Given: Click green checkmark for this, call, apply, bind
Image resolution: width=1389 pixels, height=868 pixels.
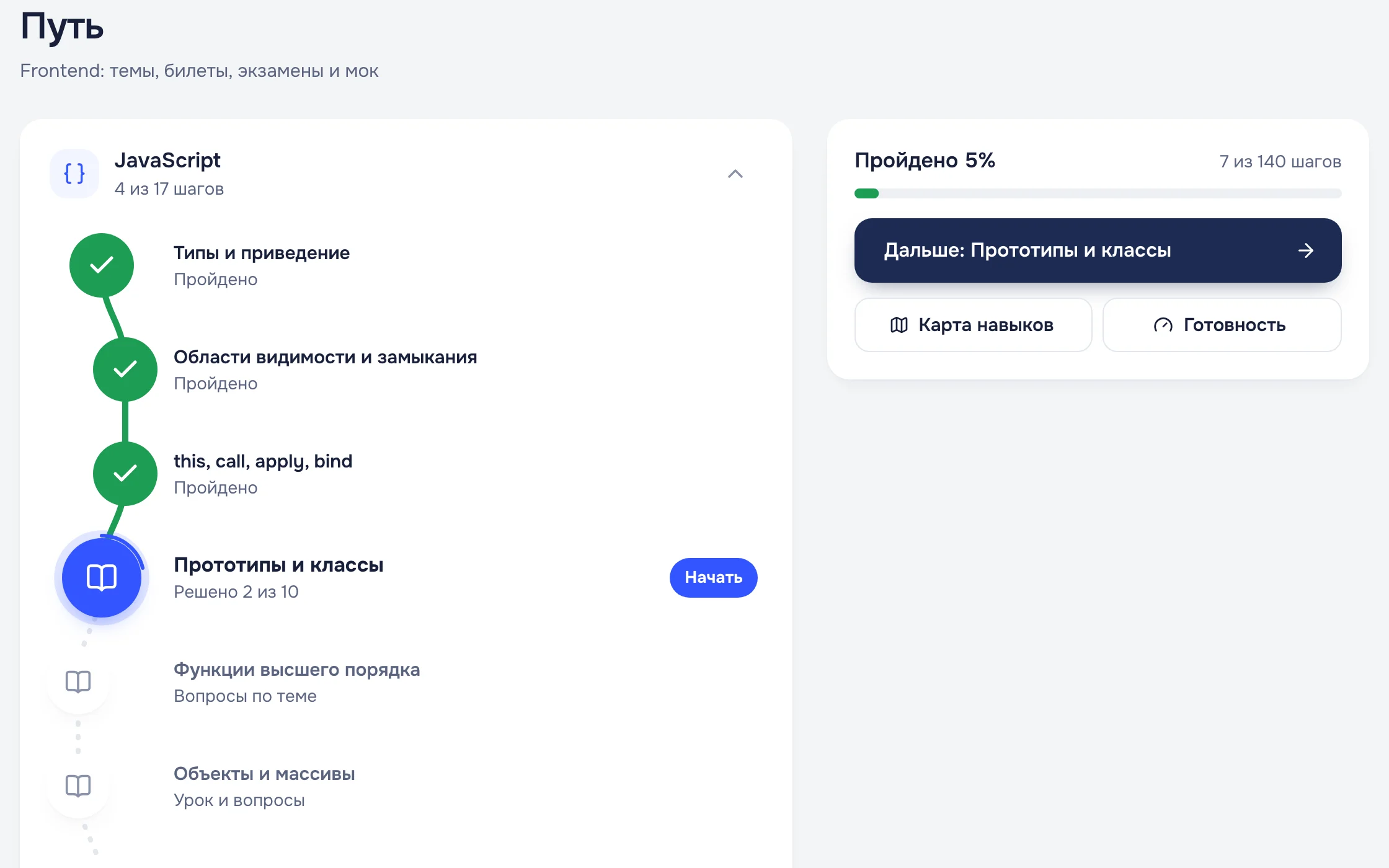Looking at the screenshot, I should click(x=125, y=474).
